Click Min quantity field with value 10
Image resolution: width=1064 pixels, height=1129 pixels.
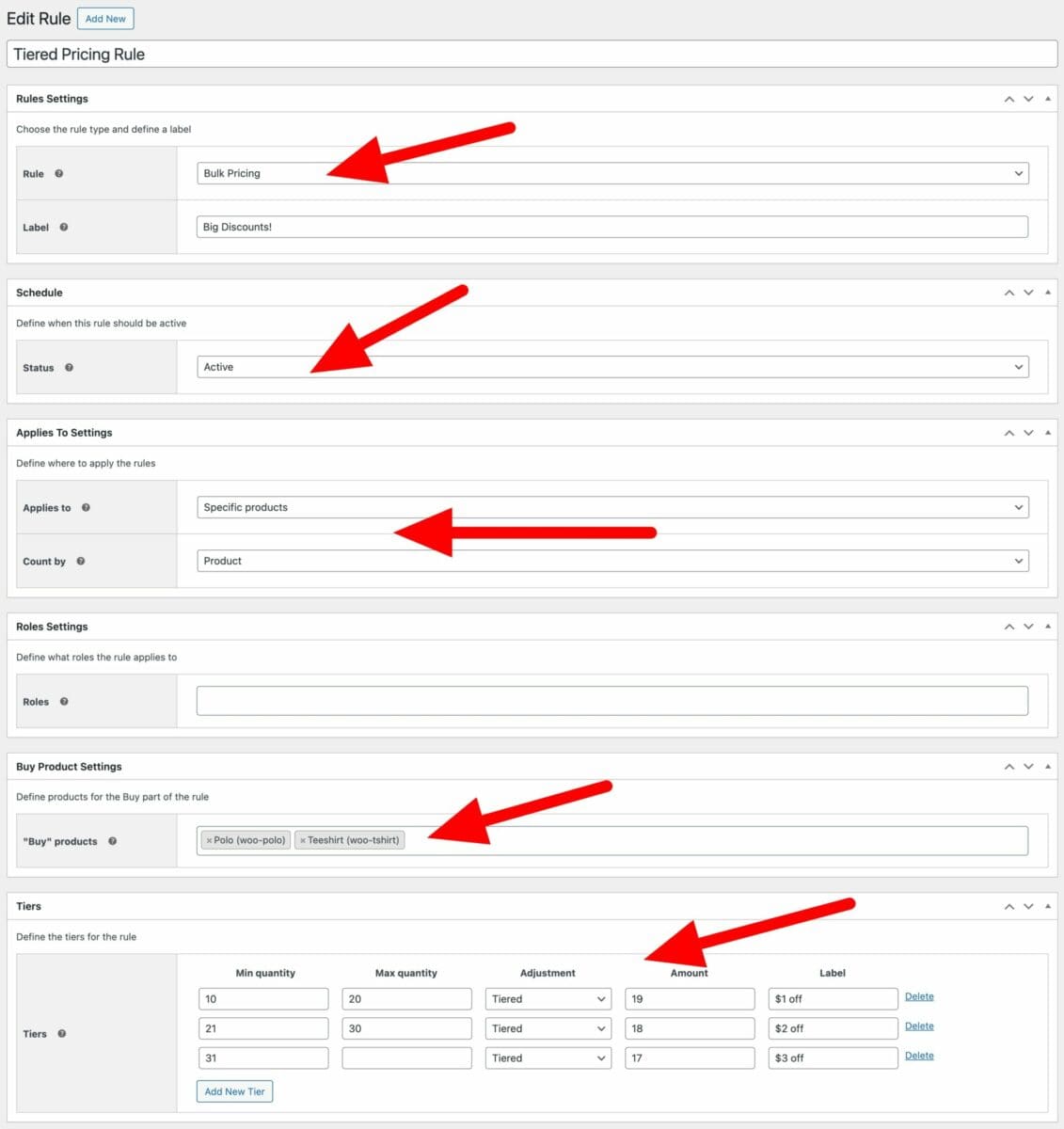(x=263, y=999)
